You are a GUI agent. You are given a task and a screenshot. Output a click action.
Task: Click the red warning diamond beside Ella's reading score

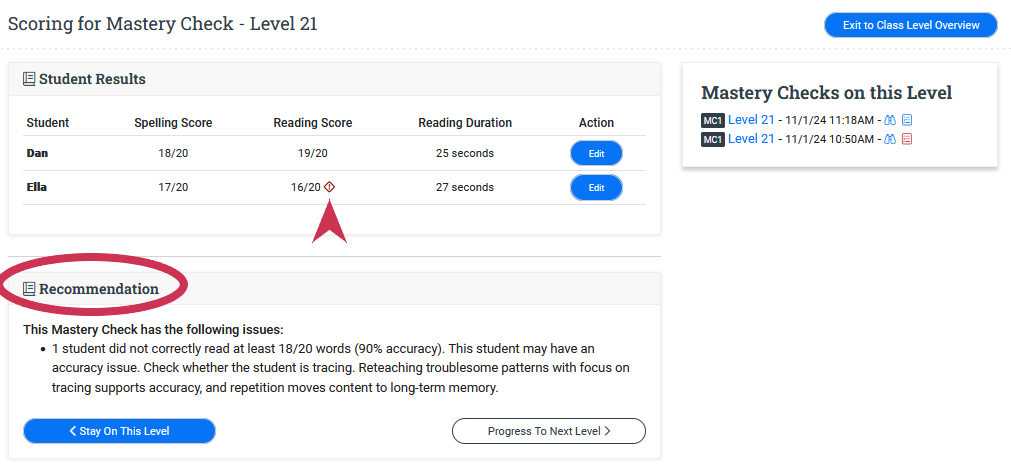click(329, 187)
